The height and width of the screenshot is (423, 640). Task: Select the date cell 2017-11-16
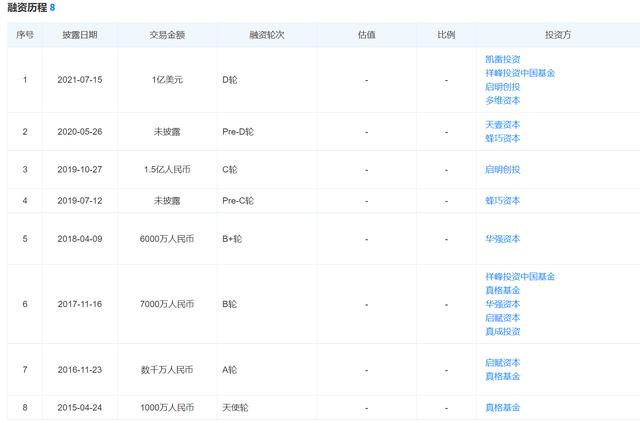tap(80, 304)
